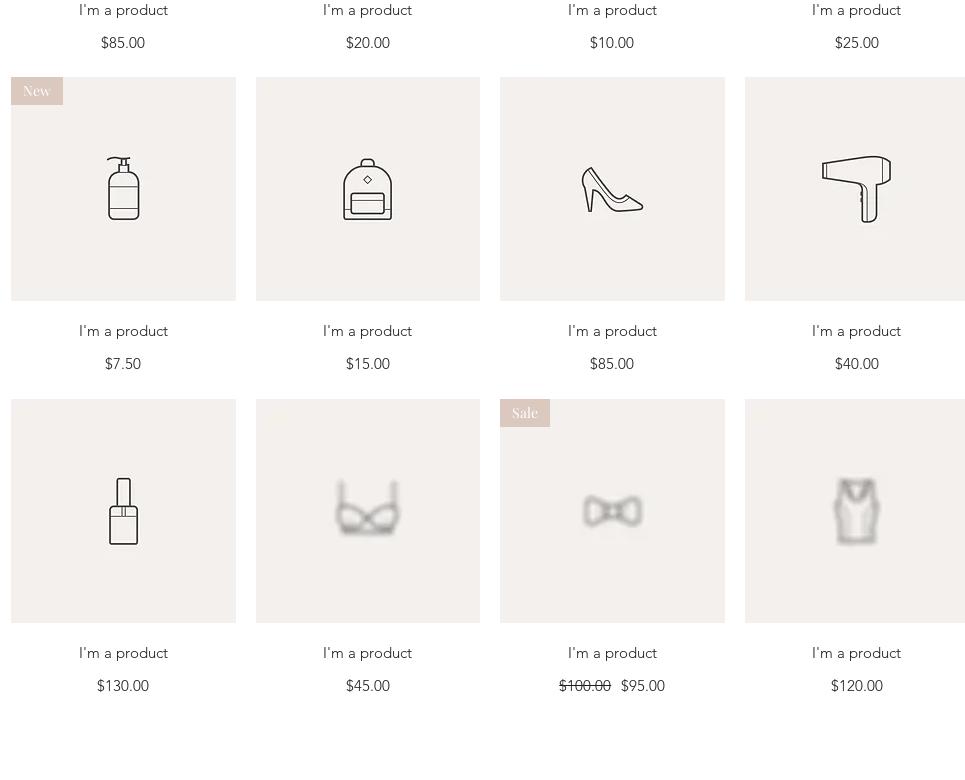Click the bow tie product icon
965x780 pixels.
612,512
